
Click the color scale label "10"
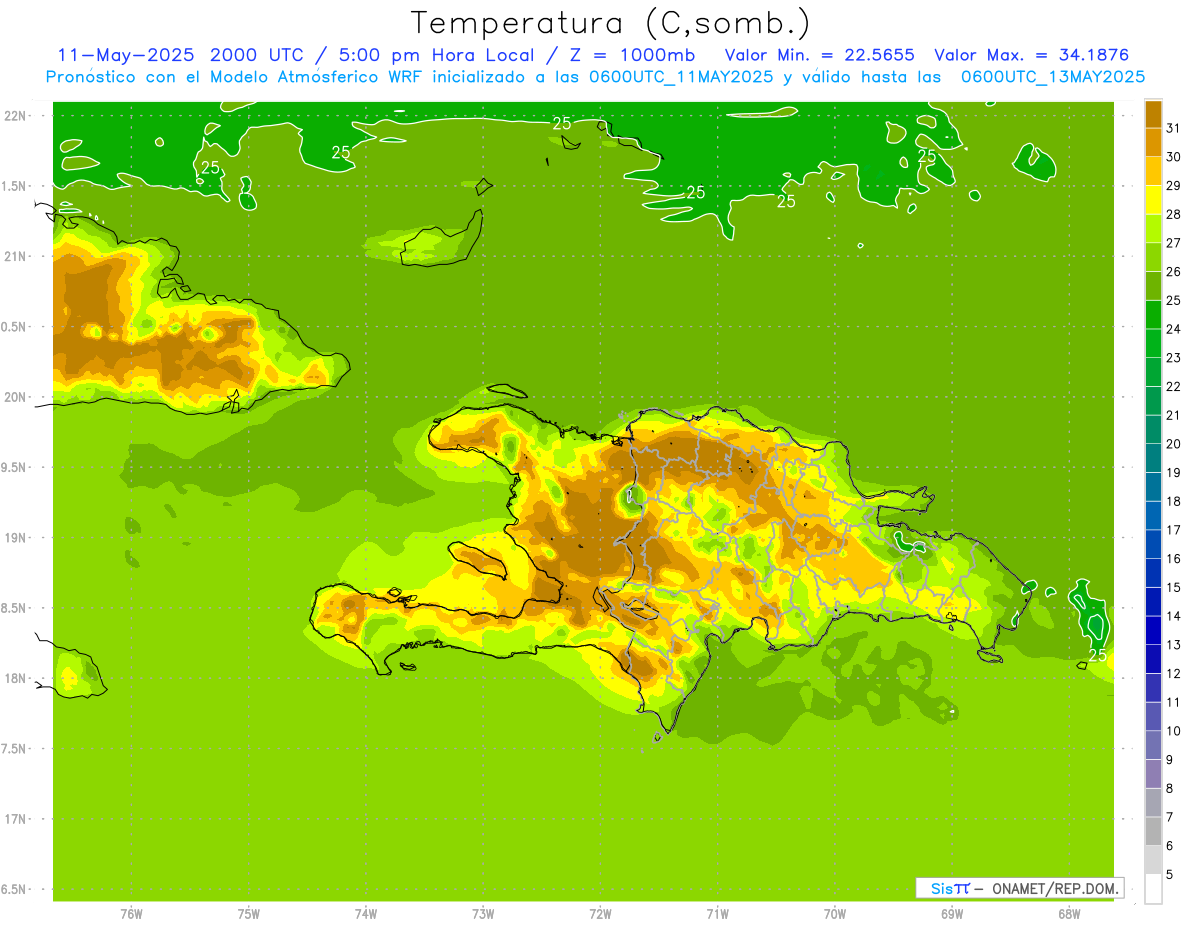(1174, 731)
